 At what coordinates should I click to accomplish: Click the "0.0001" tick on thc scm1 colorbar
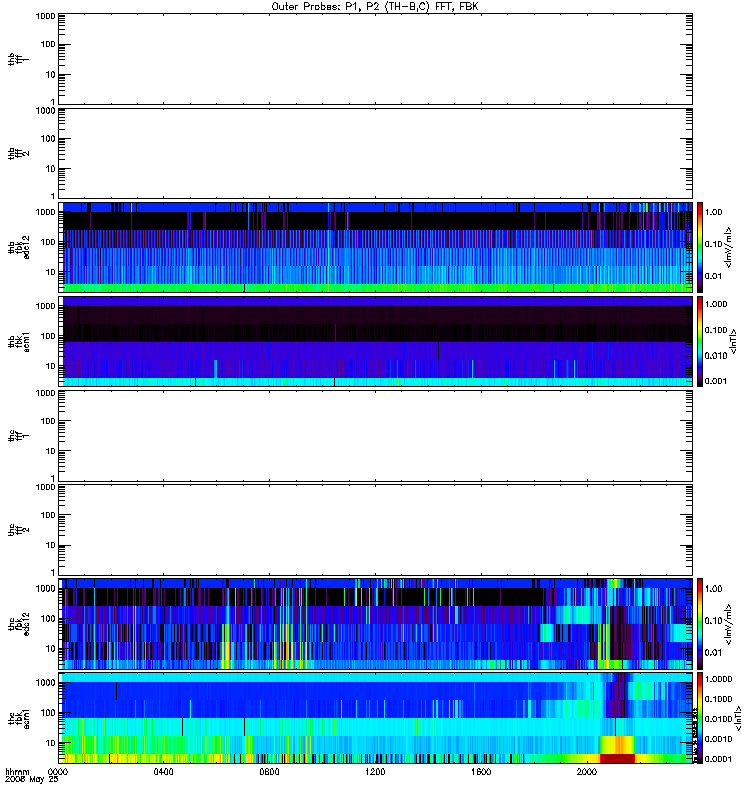pos(718,759)
